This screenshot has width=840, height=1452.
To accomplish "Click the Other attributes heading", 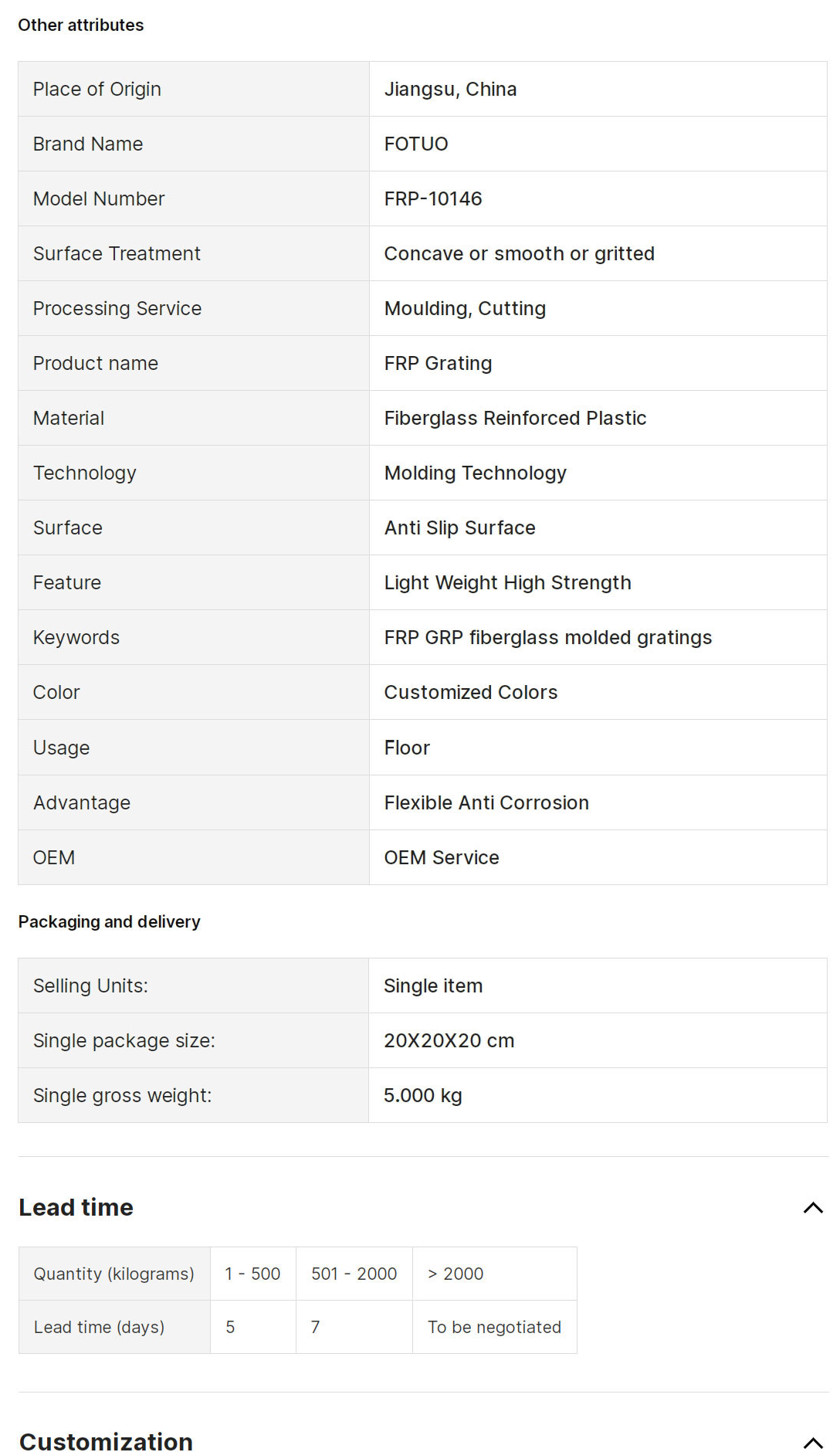I will coord(81,25).
